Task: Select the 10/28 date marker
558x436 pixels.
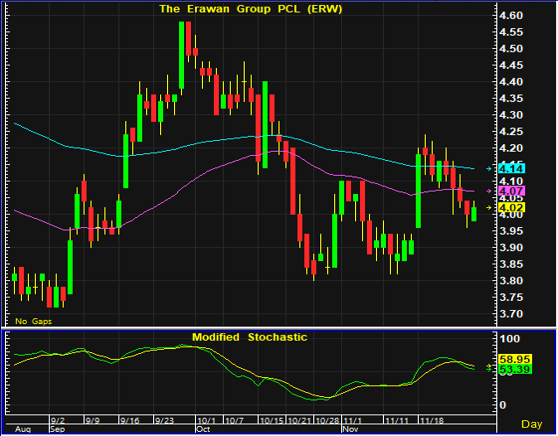Action: click(328, 421)
